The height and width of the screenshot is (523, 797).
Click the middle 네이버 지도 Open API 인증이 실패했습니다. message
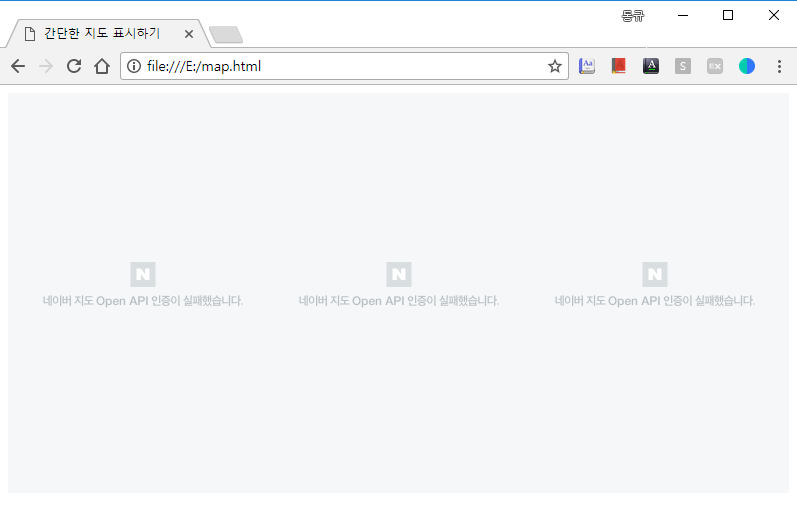[399, 301]
